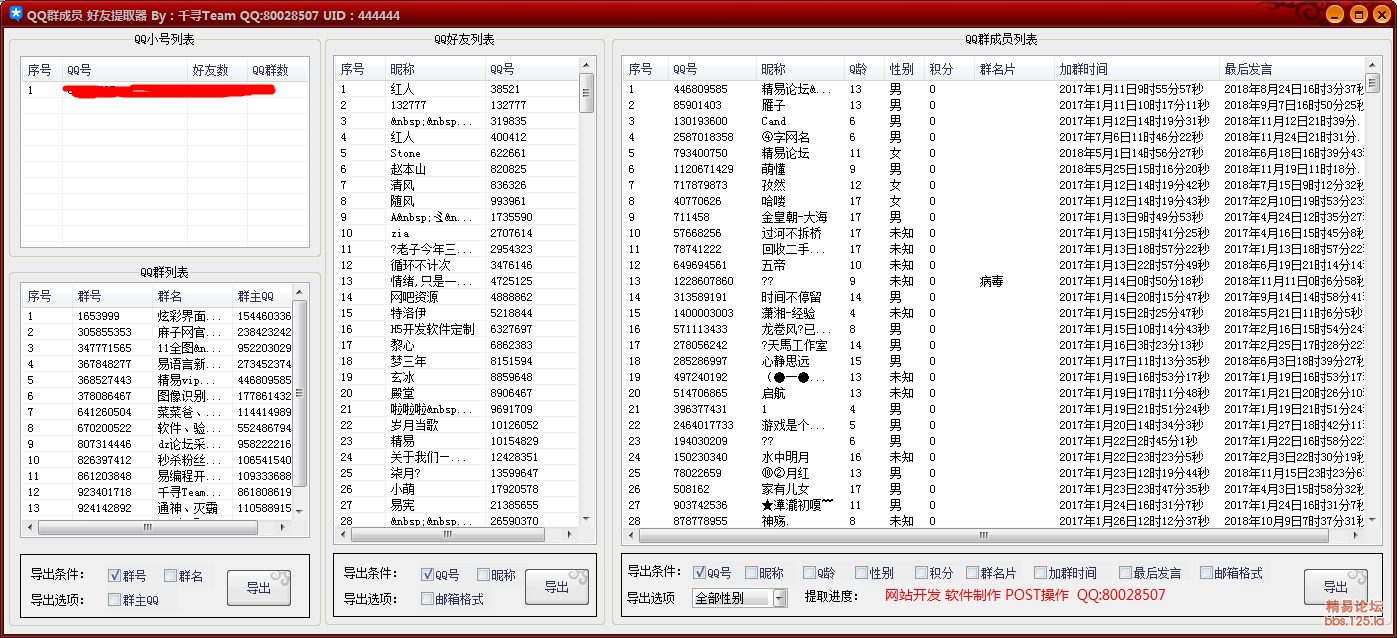The width and height of the screenshot is (1397, 638).
Task: Click the 群主QQ column header
Action: click(262, 297)
